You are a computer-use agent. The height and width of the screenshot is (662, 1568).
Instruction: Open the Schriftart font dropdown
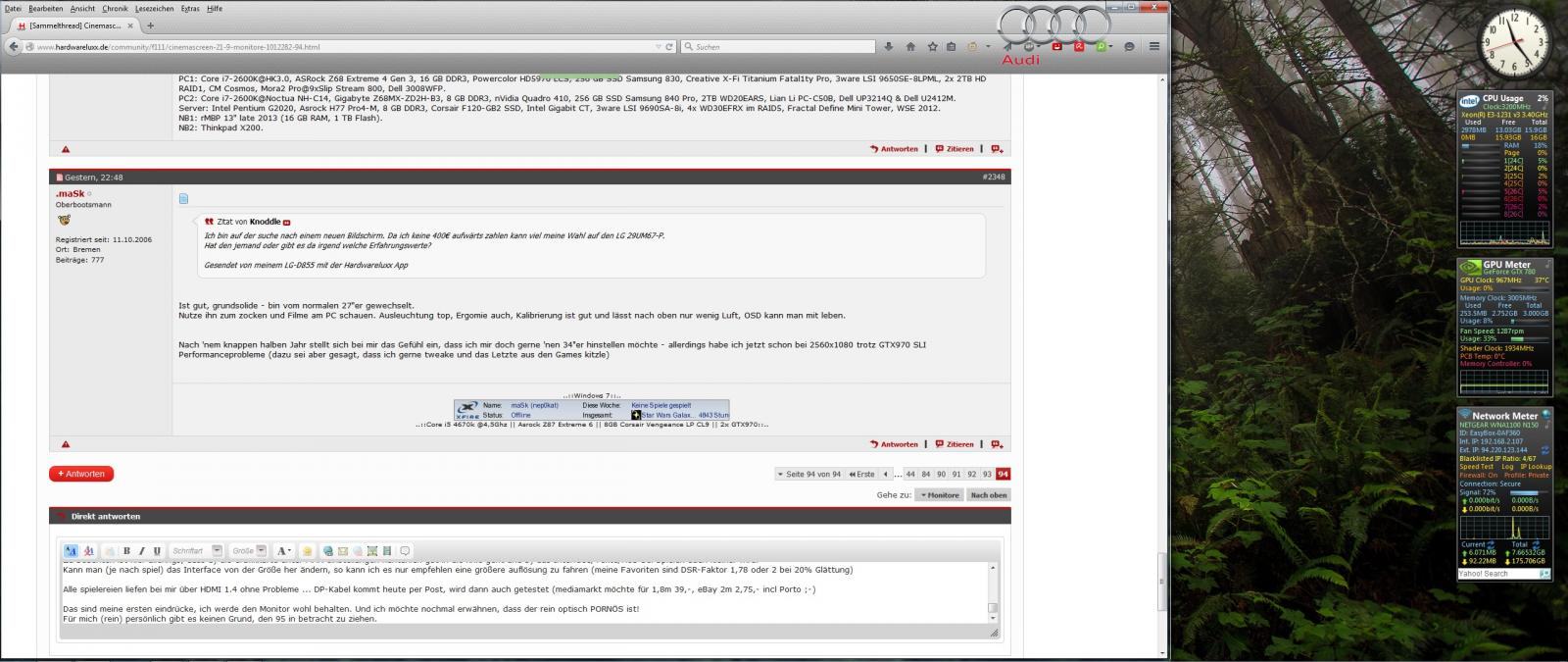click(x=196, y=551)
